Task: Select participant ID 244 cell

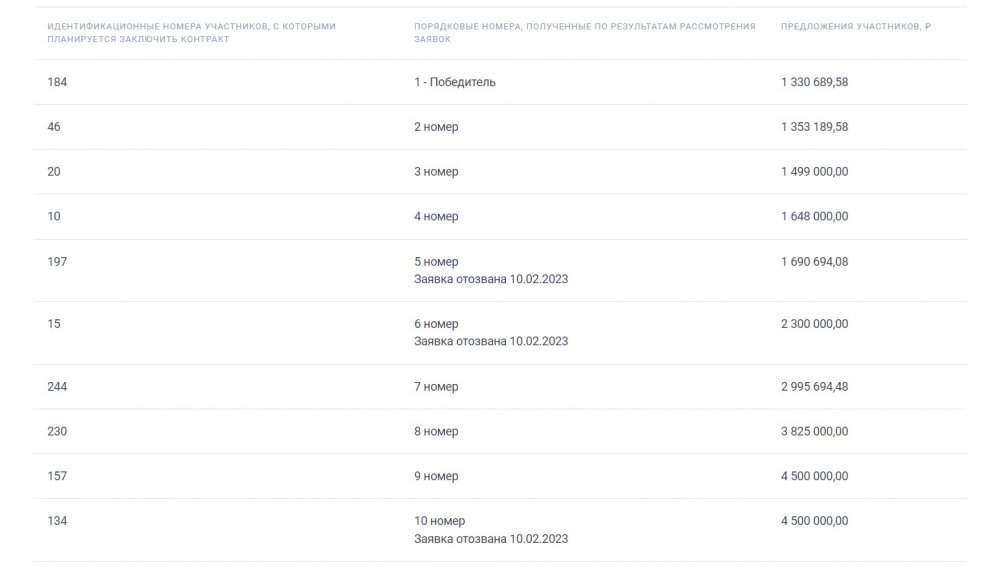Action: [x=57, y=386]
